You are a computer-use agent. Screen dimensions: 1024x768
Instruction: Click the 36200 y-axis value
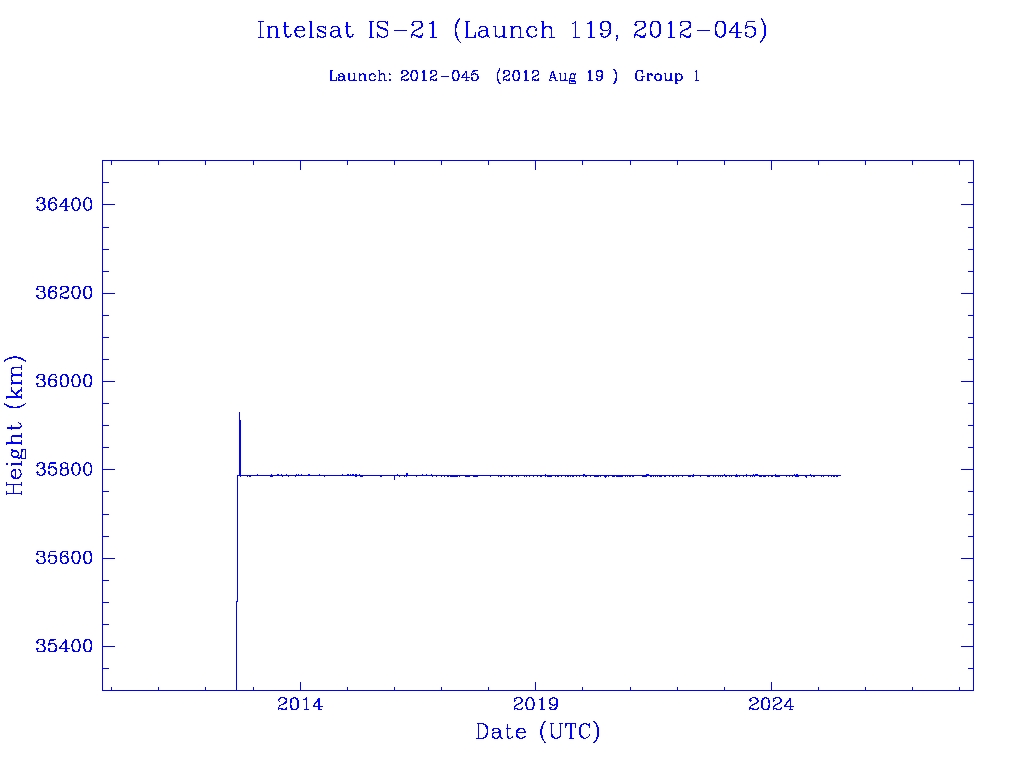click(x=64, y=293)
